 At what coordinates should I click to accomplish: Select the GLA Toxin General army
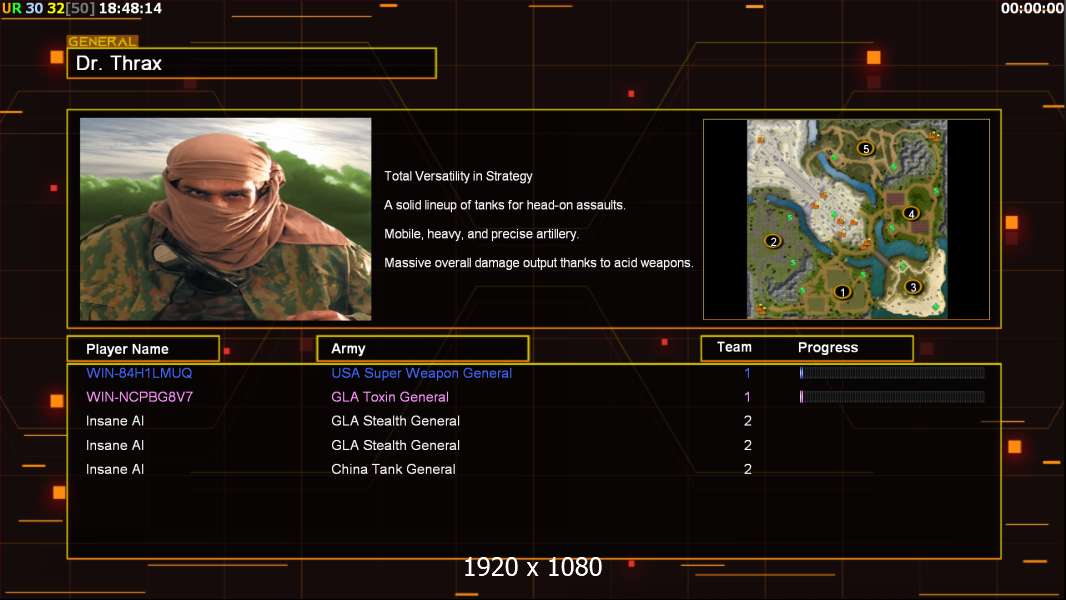tap(390, 397)
